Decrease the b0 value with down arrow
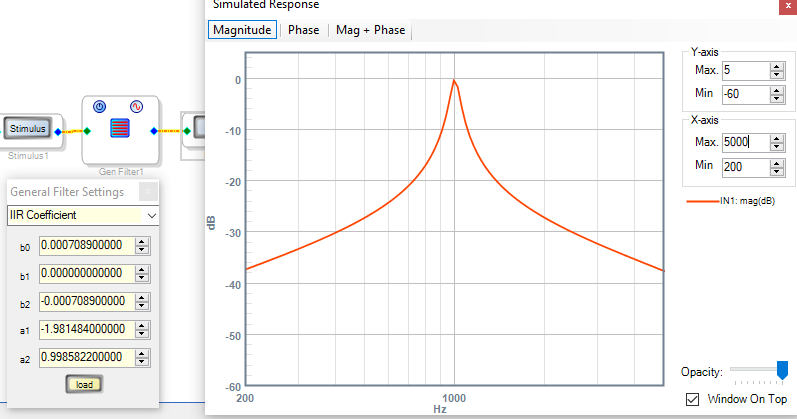This screenshot has width=797, height=419. [x=142, y=250]
